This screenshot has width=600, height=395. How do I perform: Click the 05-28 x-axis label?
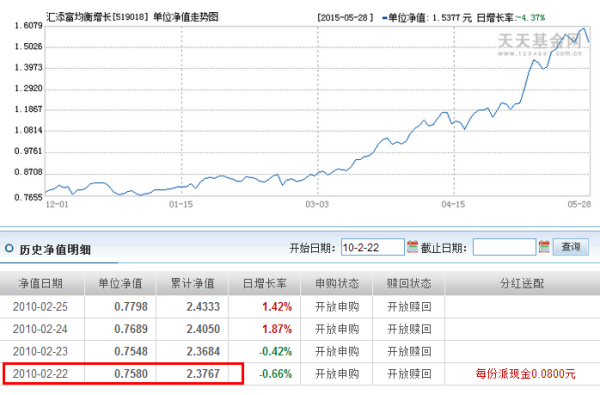(x=579, y=204)
